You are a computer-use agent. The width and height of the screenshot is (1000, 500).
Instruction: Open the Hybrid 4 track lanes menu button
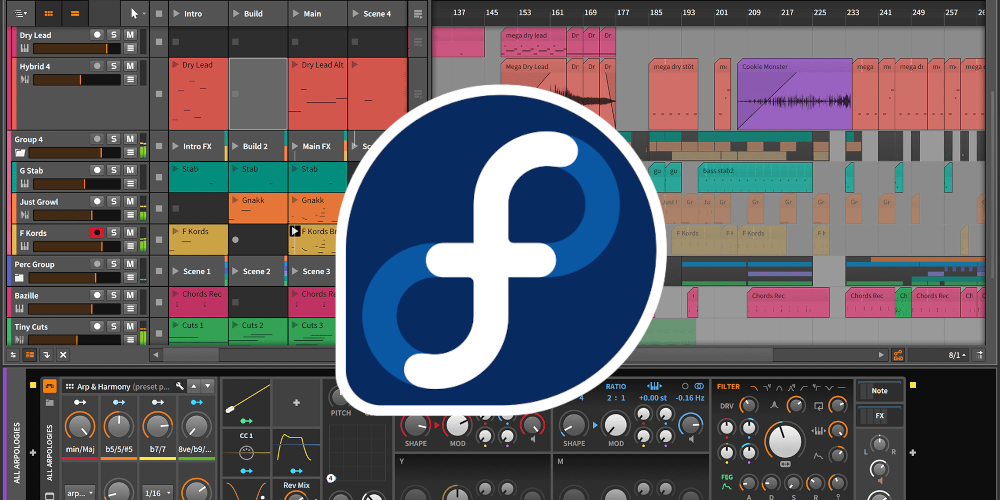[130, 80]
